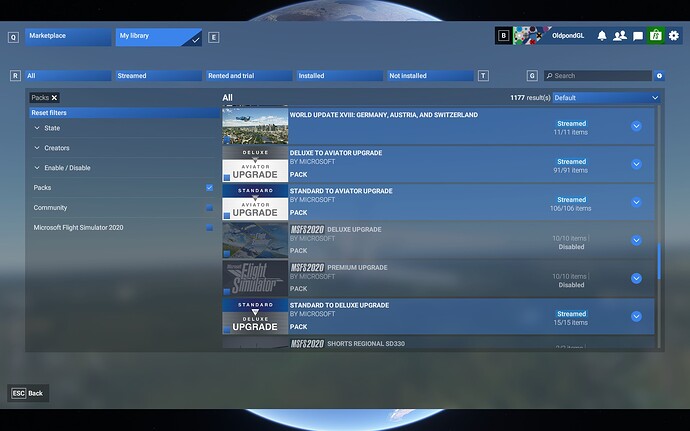Toggle the Packs filter checkbox
This screenshot has height=431, width=690.
pyautogui.click(x=209, y=188)
